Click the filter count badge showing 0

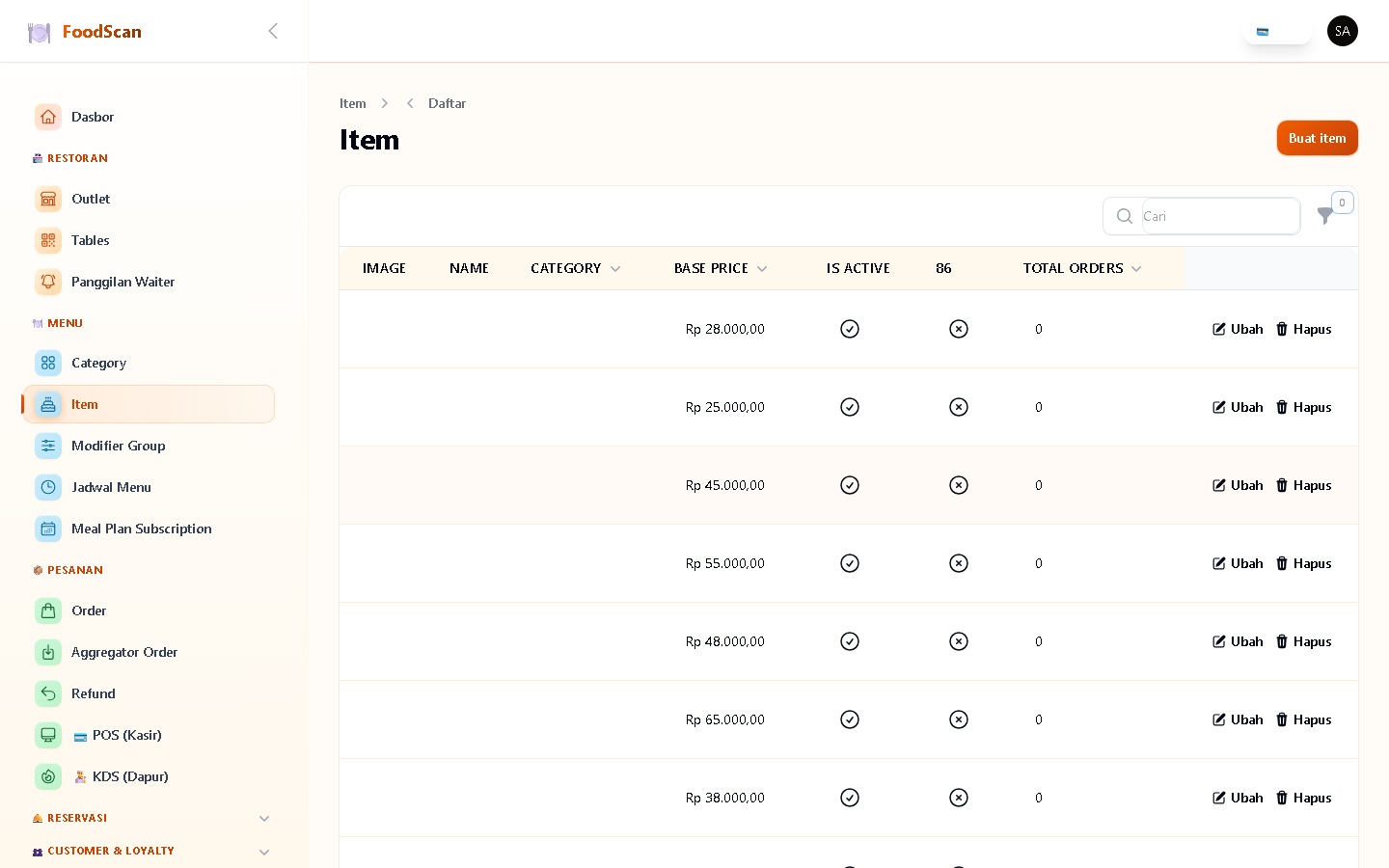tap(1343, 203)
